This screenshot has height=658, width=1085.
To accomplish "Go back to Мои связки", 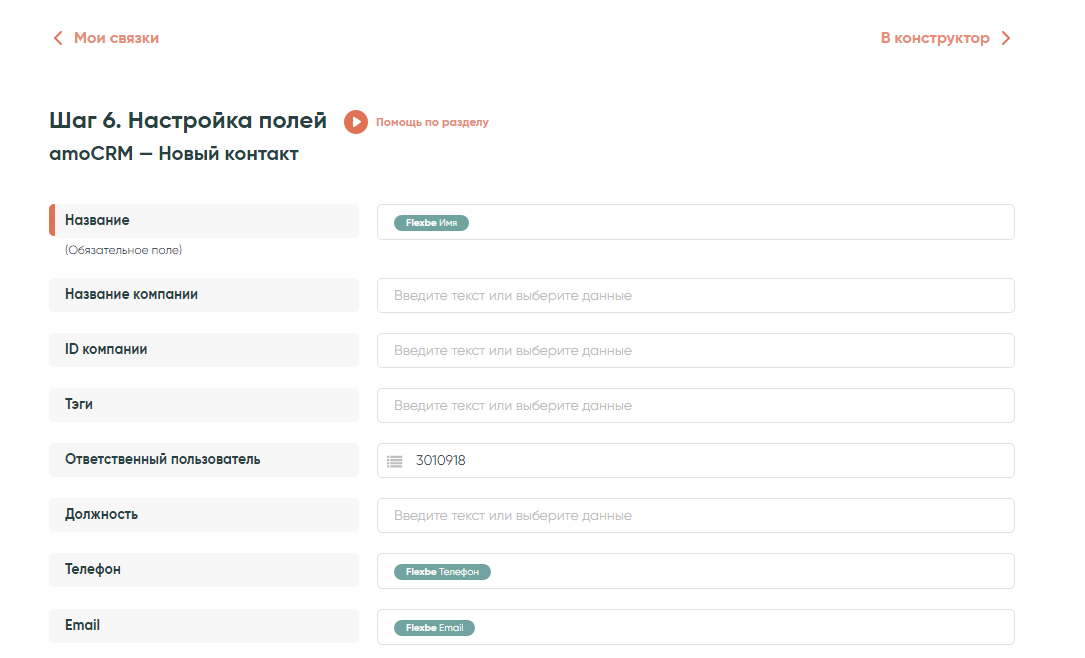I will click(116, 38).
